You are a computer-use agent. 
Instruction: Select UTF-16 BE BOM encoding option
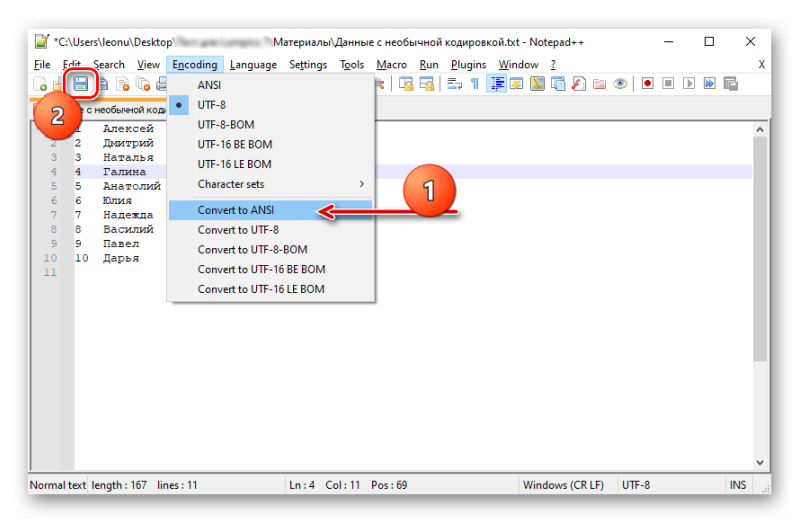pos(271,144)
